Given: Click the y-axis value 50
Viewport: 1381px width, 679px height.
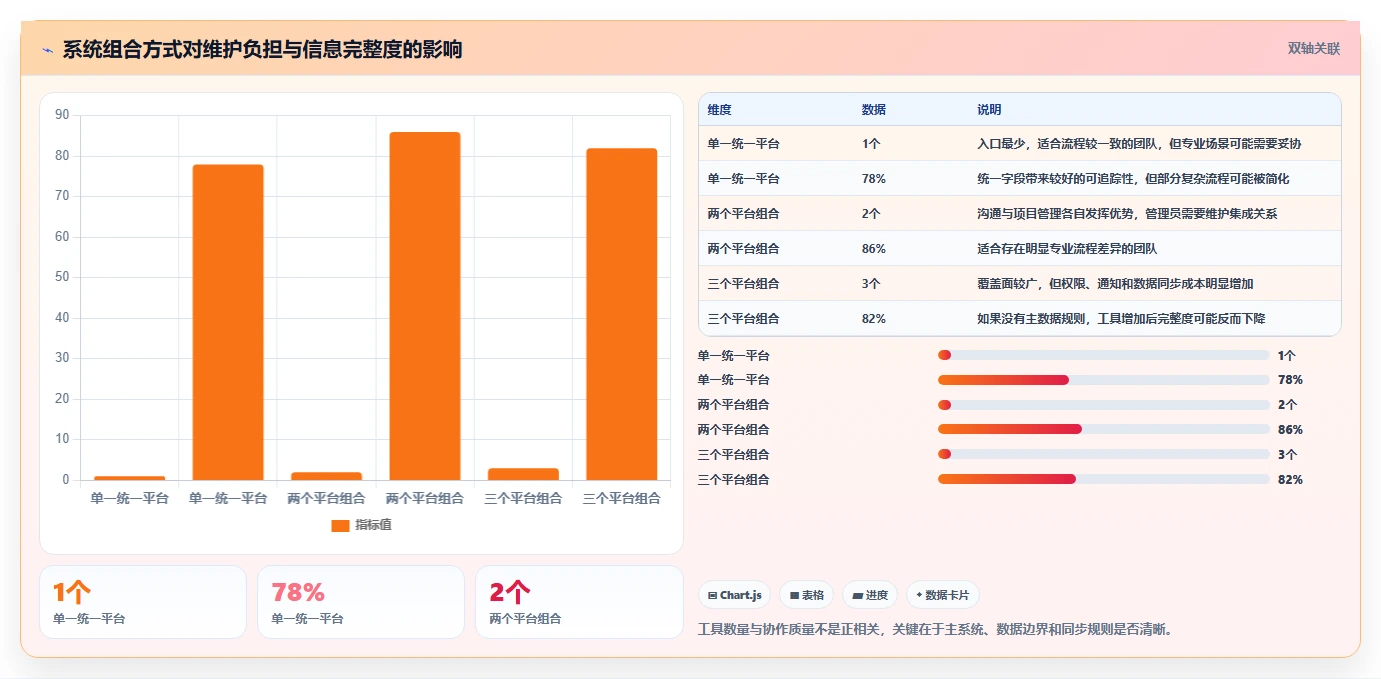Looking at the screenshot, I should point(62,277).
